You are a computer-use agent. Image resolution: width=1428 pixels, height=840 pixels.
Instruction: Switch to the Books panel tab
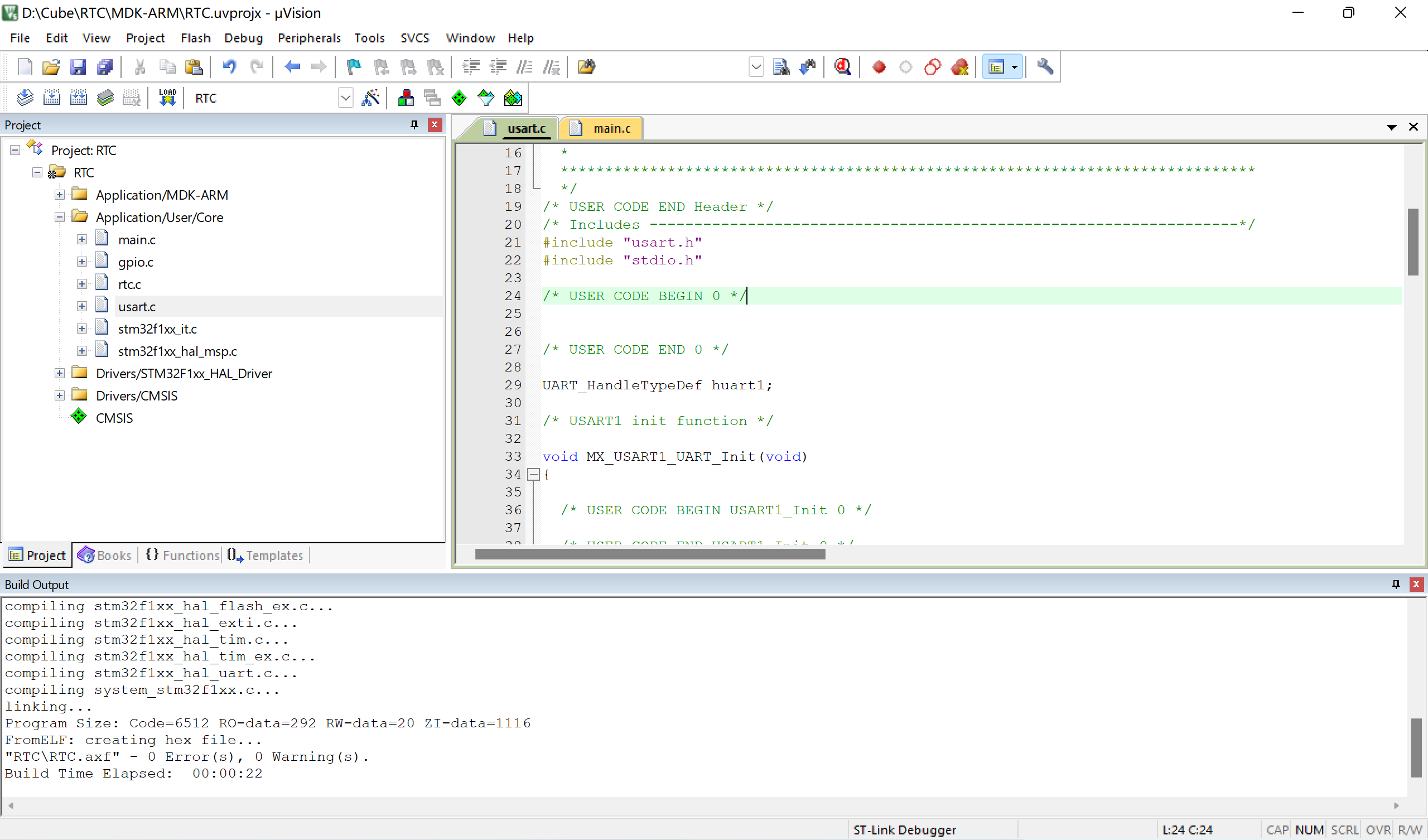[x=105, y=556]
